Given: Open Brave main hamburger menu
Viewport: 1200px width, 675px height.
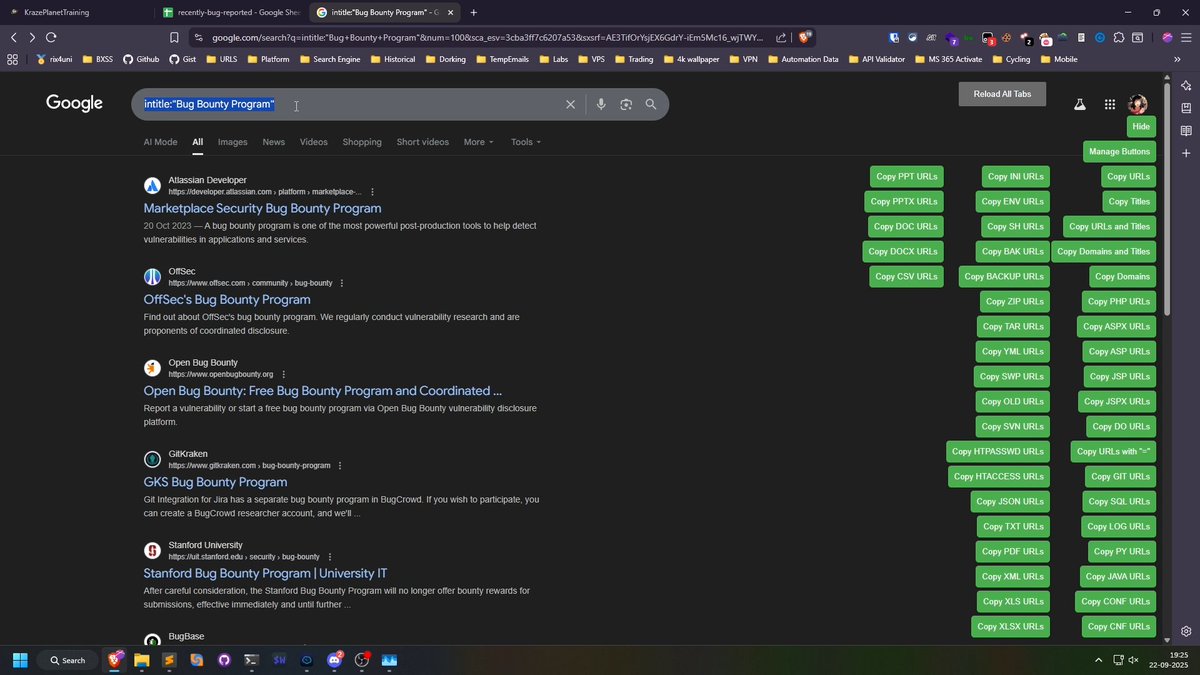Looking at the screenshot, I should 1185,37.
